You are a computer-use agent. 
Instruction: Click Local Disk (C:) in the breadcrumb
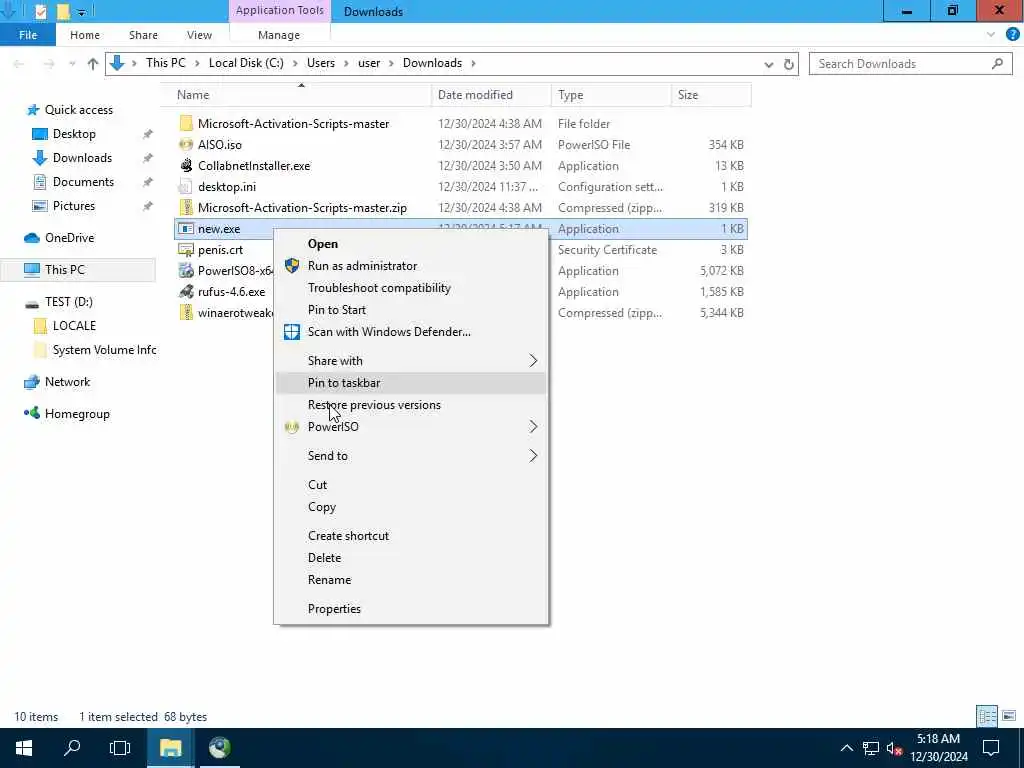tap(246, 63)
